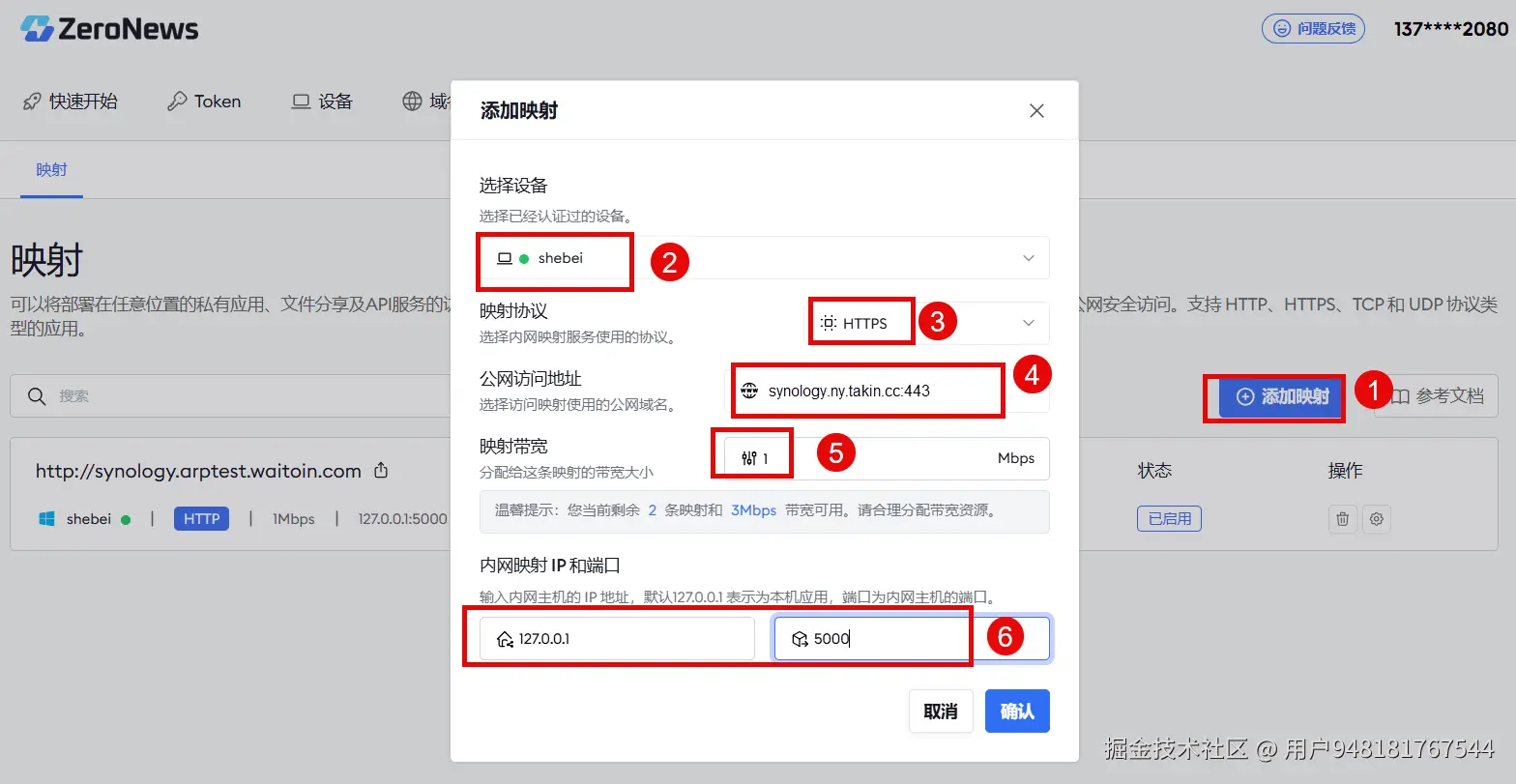Open mapping settings gear icon
Image resolution: width=1516 pixels, height=784 pixels.
[x=1377, y=519]
